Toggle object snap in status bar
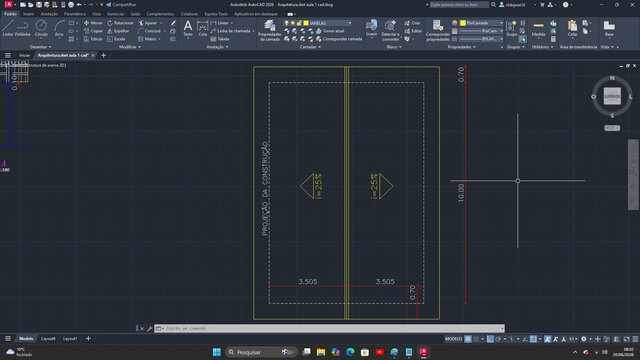The width and height of the screenshot is (640, 360). pyautogui.click(x=533, y=339)
